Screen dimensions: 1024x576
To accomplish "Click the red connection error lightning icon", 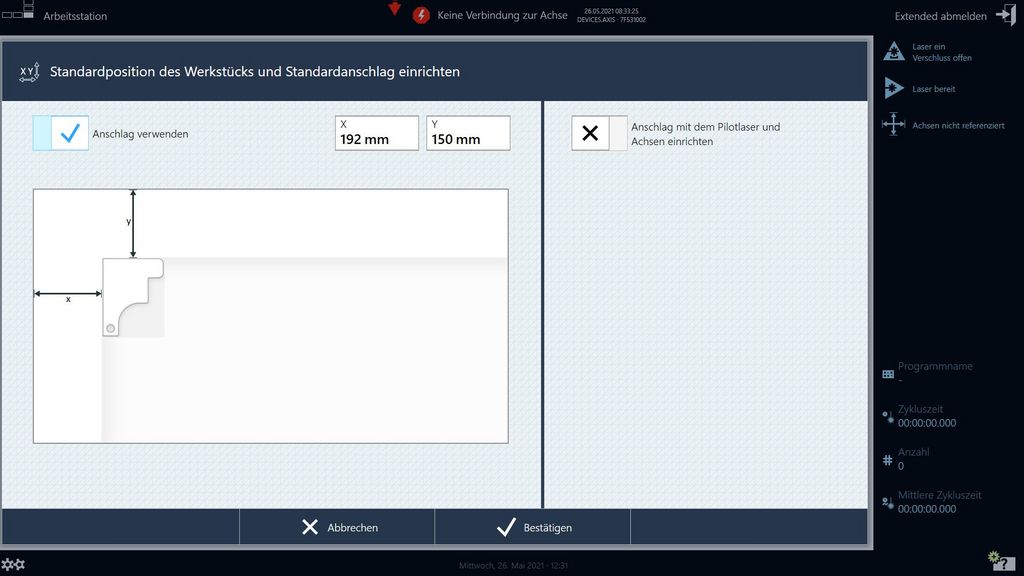I will [x=419, y=15].
